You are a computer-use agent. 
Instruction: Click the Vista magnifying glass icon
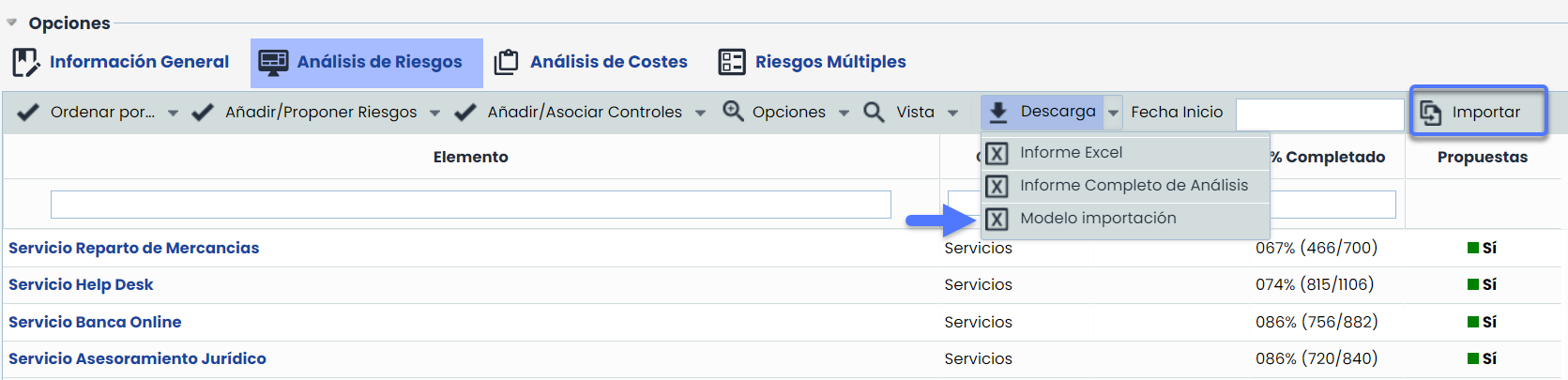click(x=874, y=113)
